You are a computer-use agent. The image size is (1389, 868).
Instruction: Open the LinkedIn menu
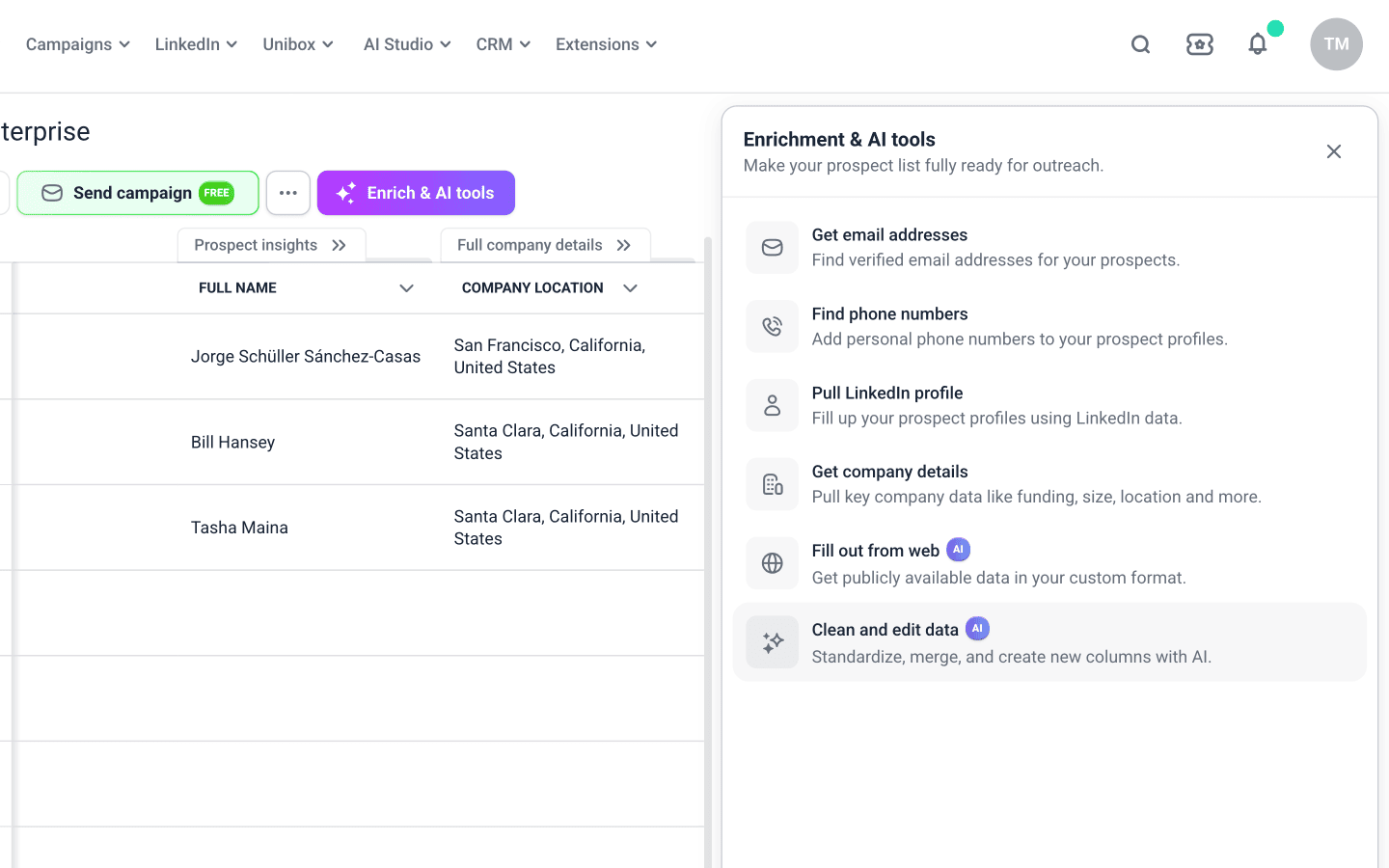(196, 44)
